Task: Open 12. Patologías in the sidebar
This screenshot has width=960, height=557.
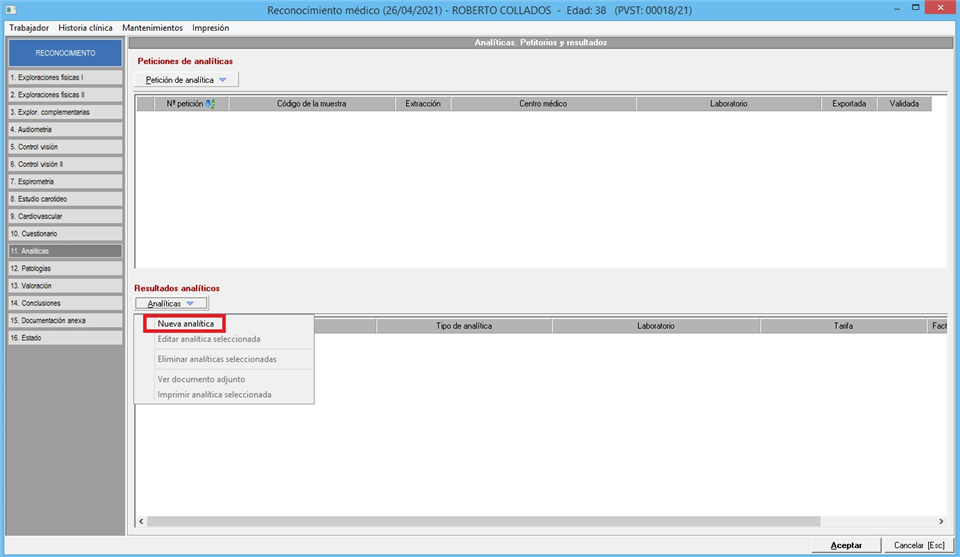Action: 65,269
